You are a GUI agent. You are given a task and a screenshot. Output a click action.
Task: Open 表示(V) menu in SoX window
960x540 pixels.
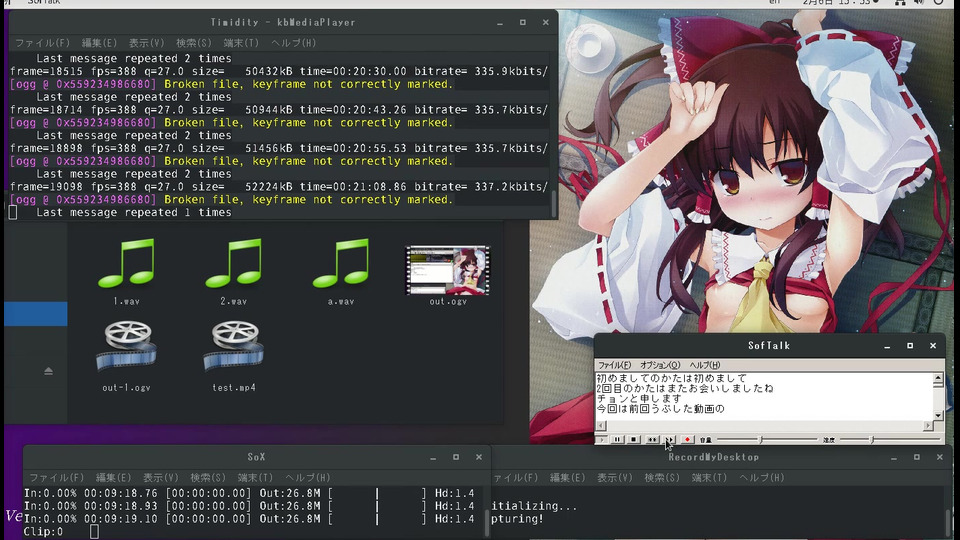(x=160, y=478)
